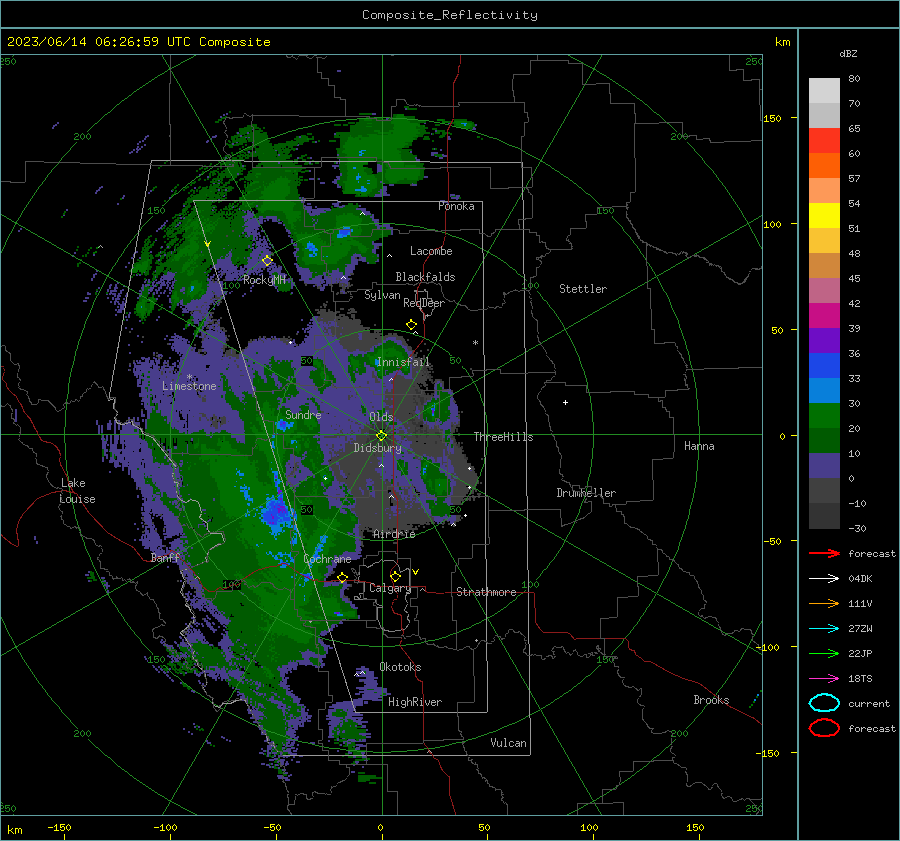The image size is (900, 841).
Task: Select the Banff label
Action: (165, 558)
